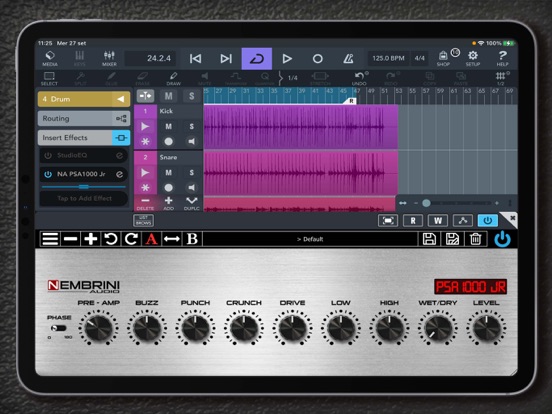552x414 pixels.
Task: Solo the Snare track
Action: (192, 172)
